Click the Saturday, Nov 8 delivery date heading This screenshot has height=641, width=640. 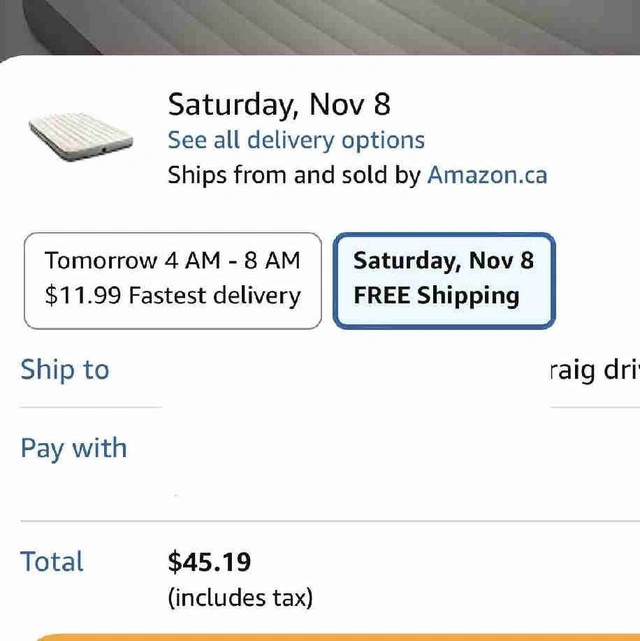(x=279, y=104)
